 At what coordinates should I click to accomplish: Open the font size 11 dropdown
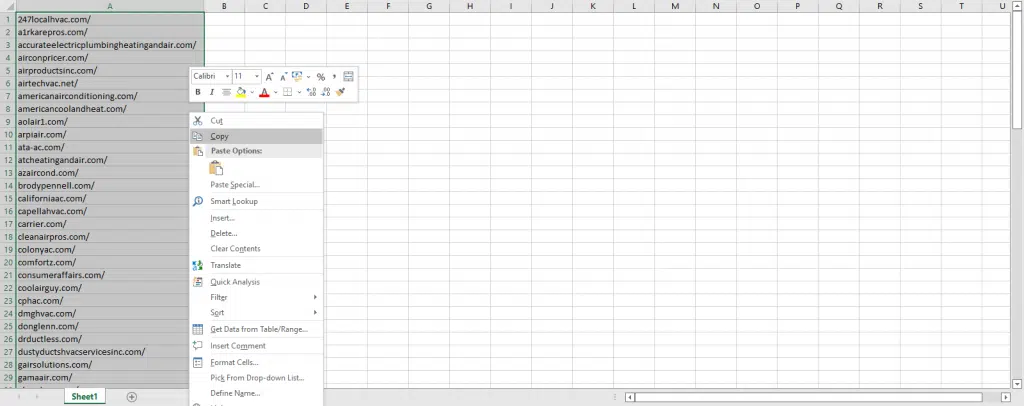pyautogui.click(x=257, y=76)
